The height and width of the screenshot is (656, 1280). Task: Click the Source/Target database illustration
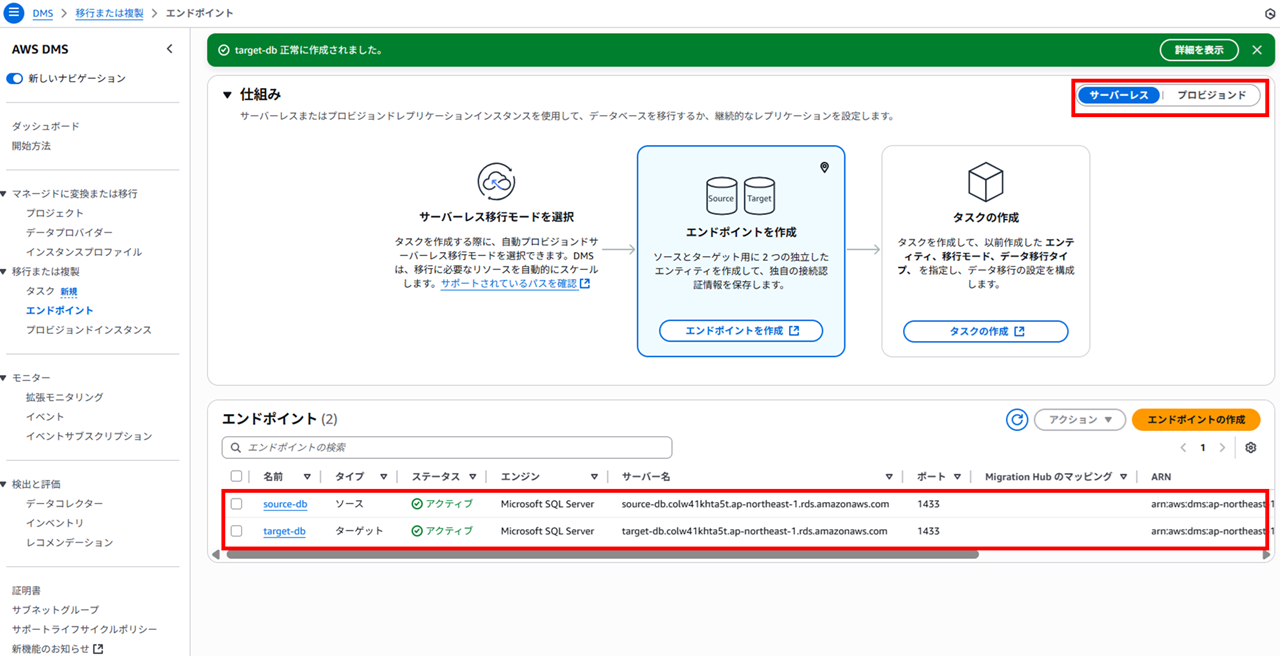[740, 196]
